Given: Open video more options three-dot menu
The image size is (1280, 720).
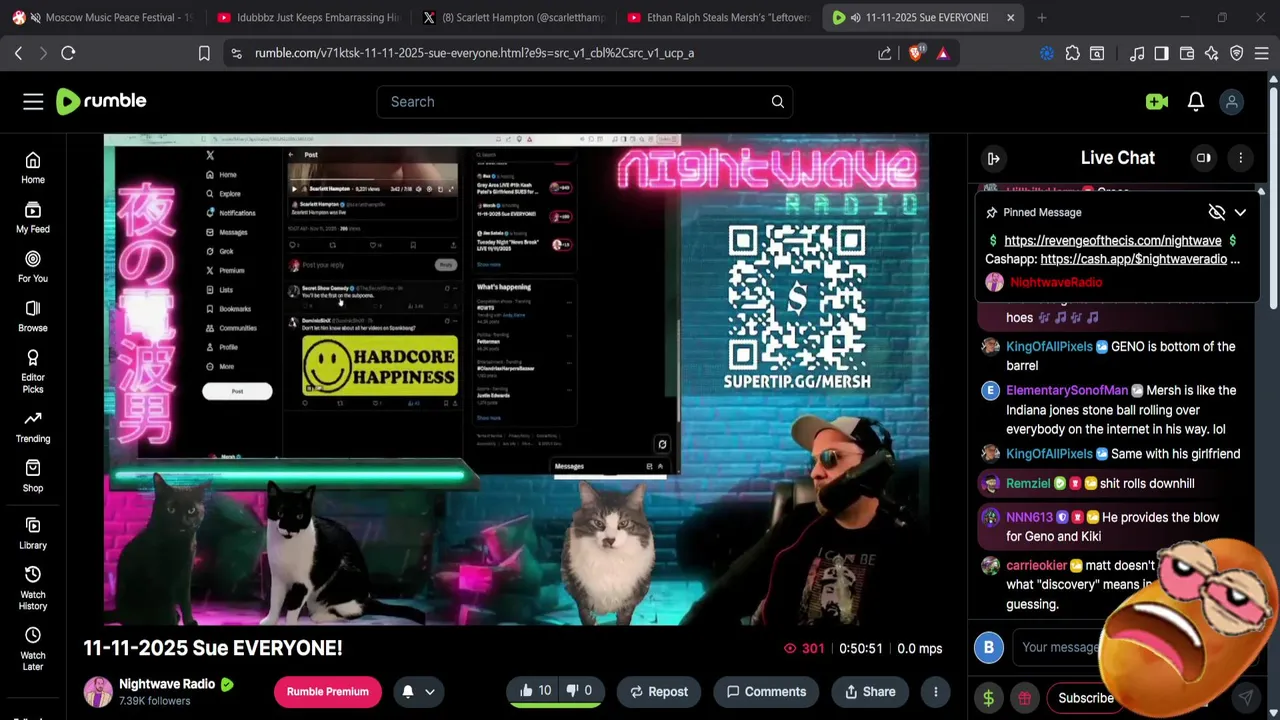Looking at the screenshot, I should coord(936,691).
